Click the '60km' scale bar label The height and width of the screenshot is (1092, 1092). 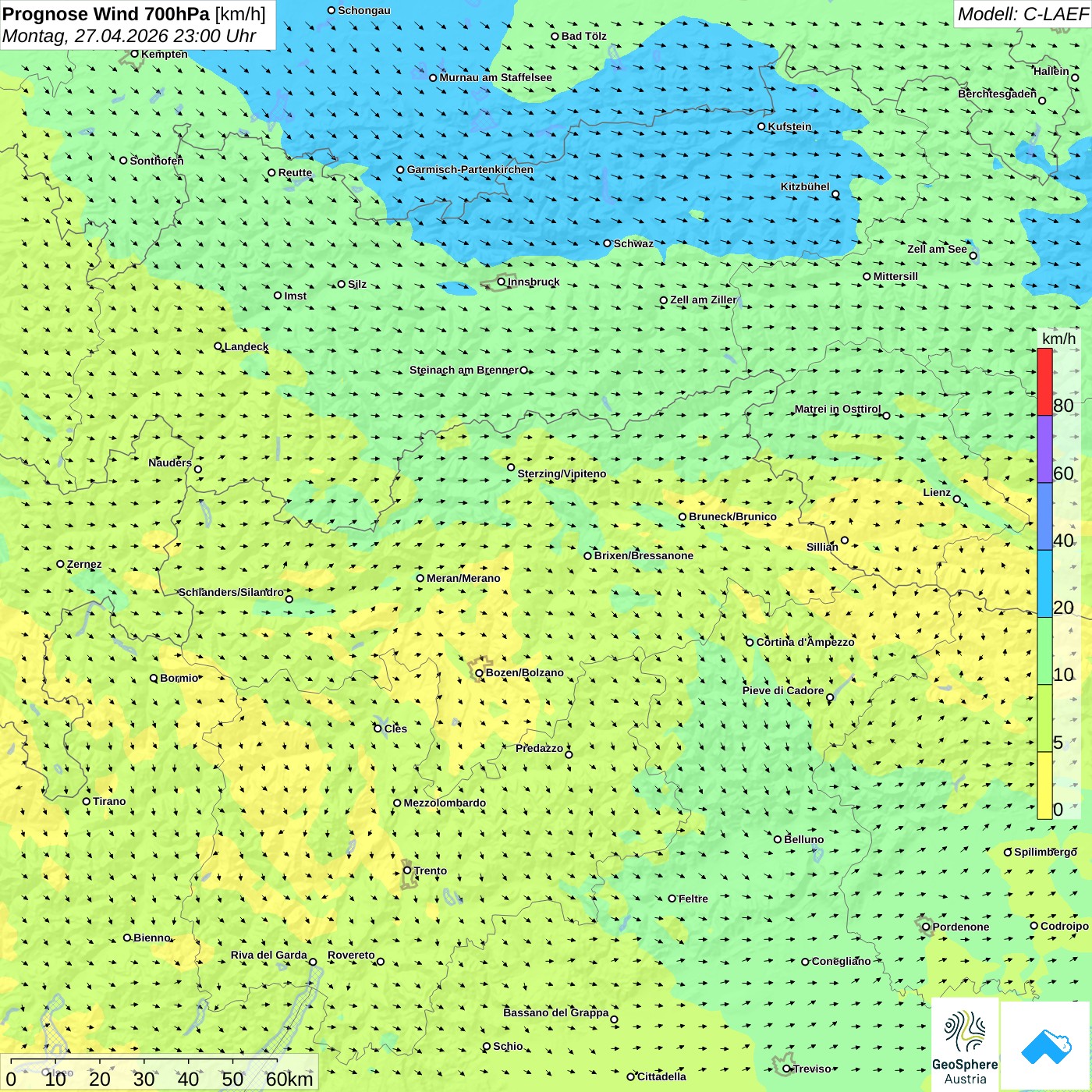tap(289, 1079)
